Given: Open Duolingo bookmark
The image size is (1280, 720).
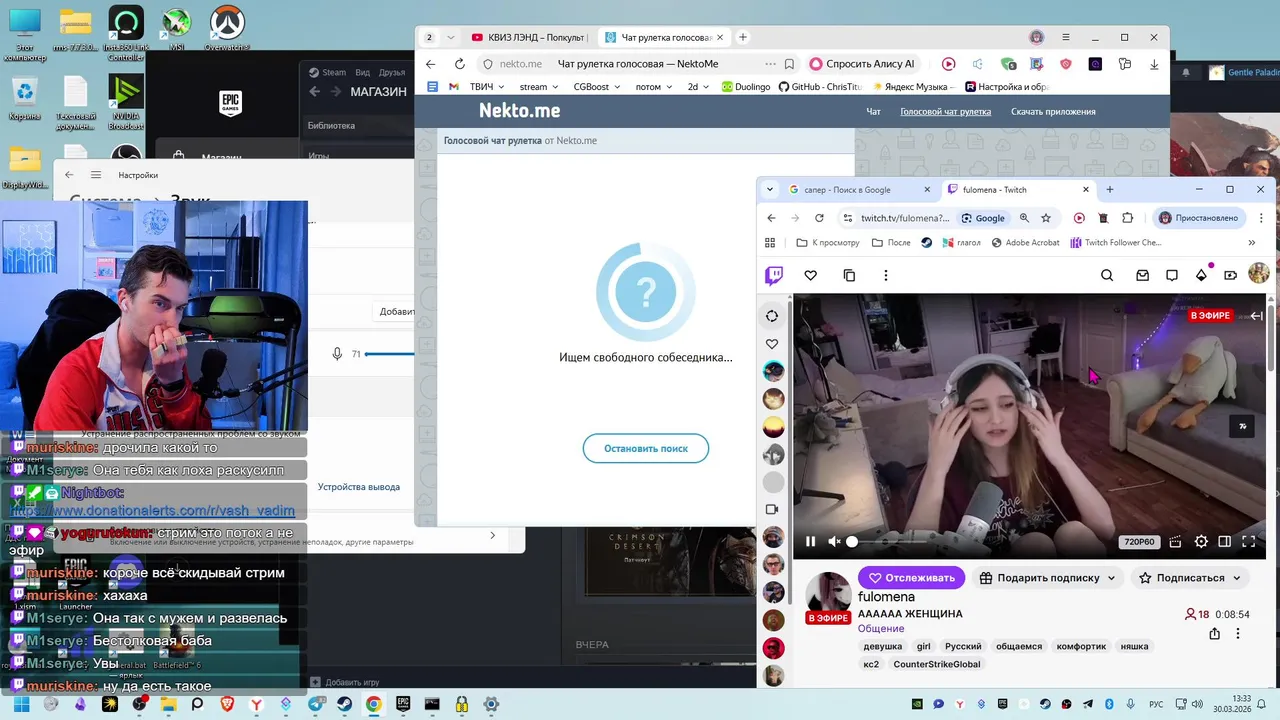Looking at the screenshot, I should 746,87.
